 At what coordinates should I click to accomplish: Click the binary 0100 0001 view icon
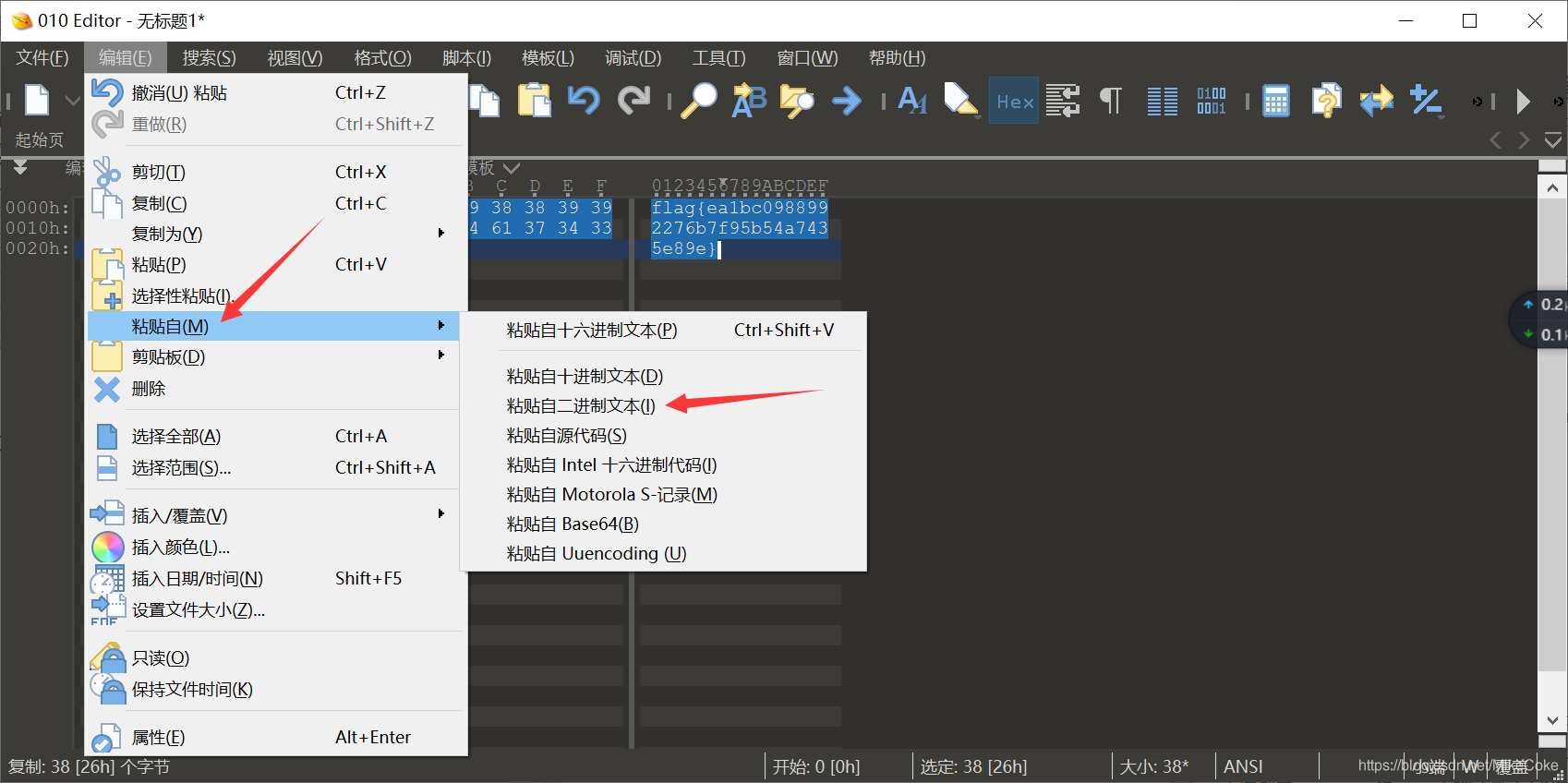[x=1211, y=101]
